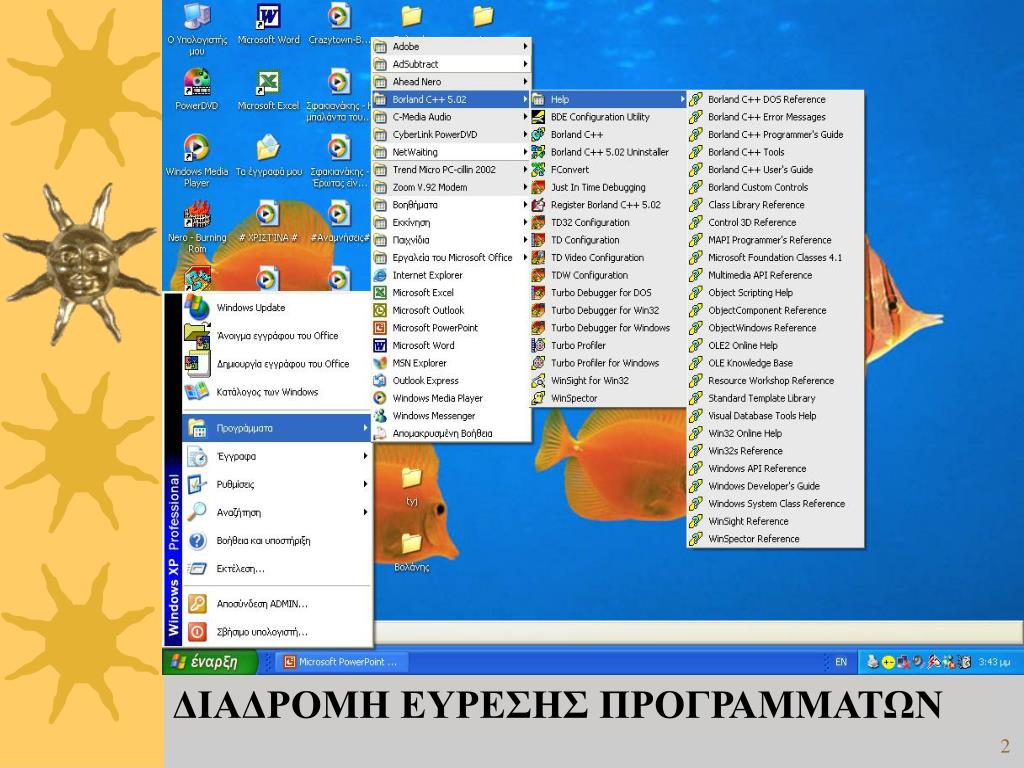Screen dimensions: 1024x768
Task: Select Standard Template Library help entry
Action: click(x=775, y=398)
